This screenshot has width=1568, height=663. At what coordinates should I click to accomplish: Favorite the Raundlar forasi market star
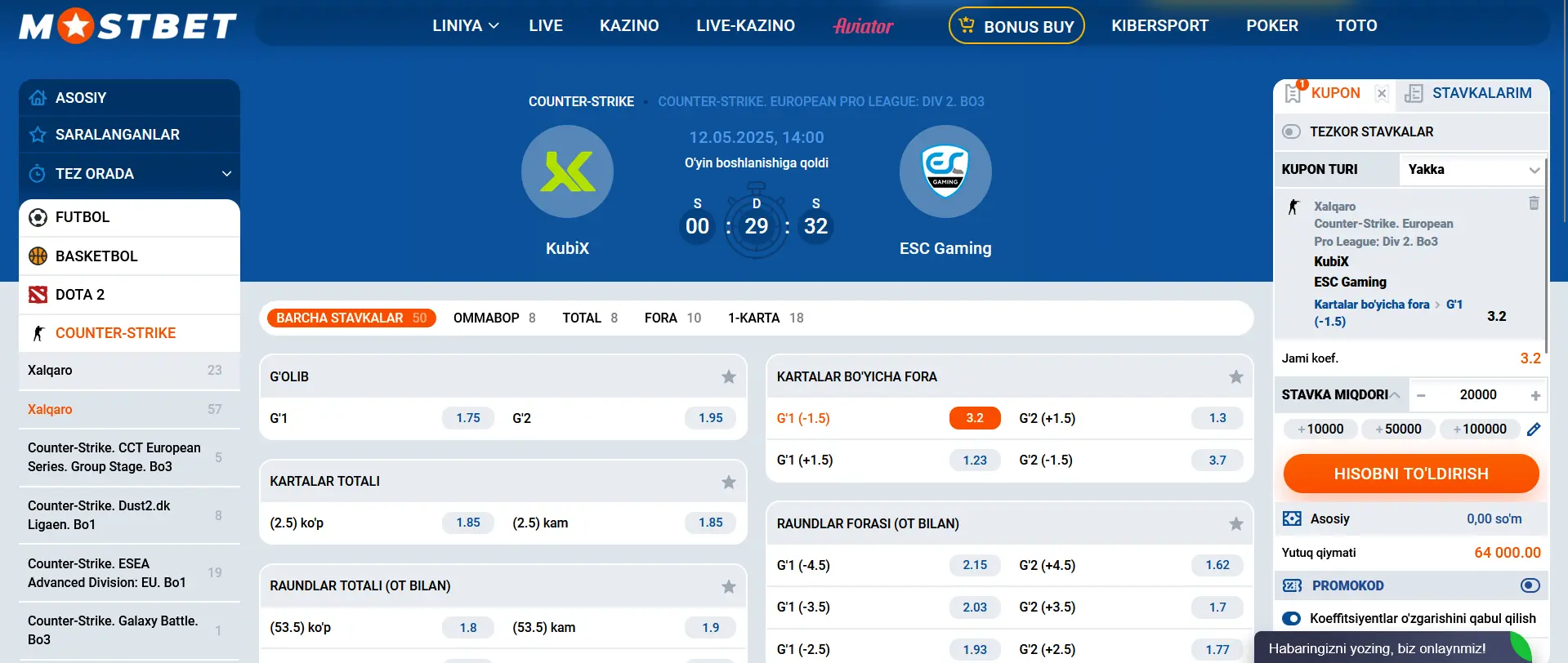[x=1236, y=523]
